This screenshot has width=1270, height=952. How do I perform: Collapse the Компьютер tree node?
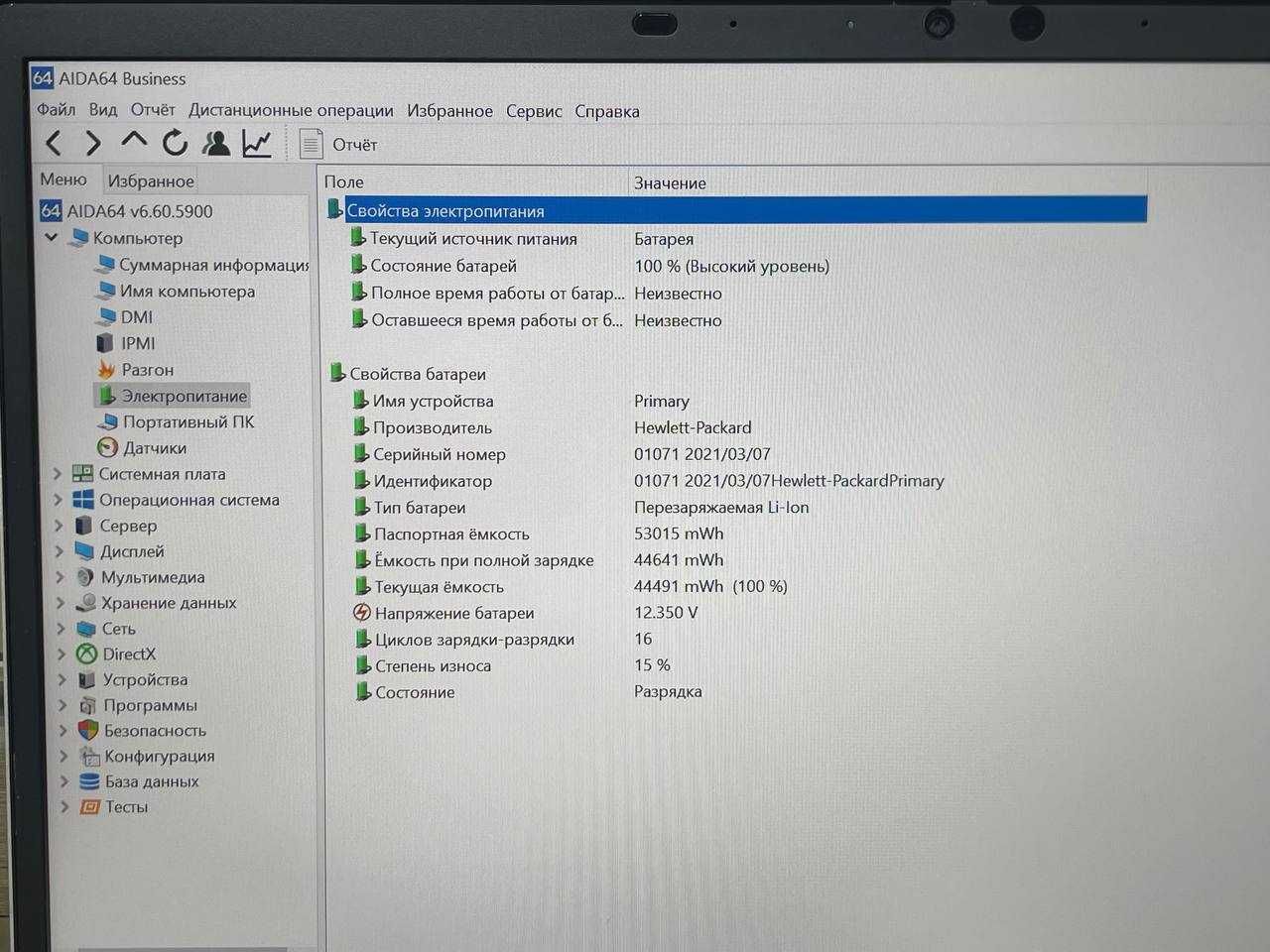coord(52,238)
